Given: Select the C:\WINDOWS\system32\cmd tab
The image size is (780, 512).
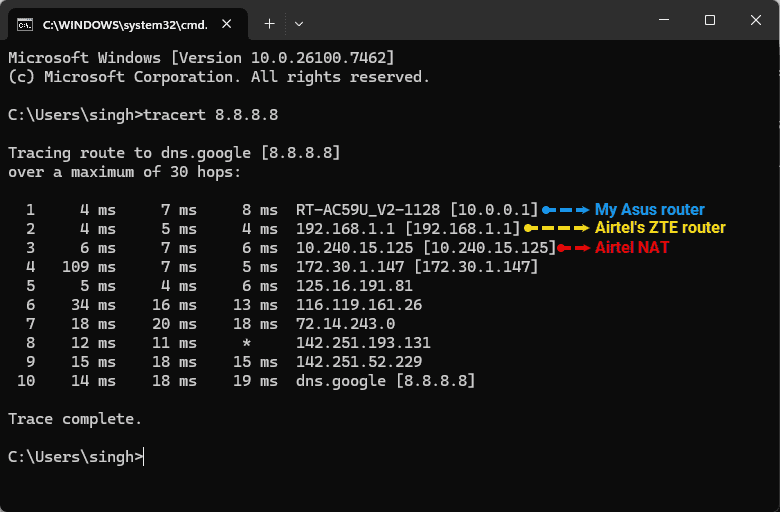Looking at the screenshot, I should 118,22.
